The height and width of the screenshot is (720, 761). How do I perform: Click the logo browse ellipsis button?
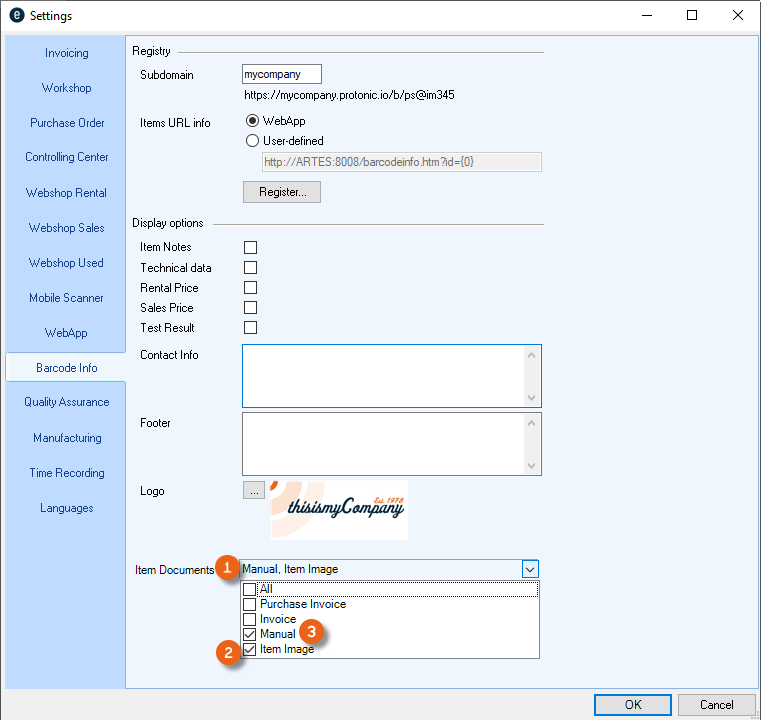coord(254,491)
